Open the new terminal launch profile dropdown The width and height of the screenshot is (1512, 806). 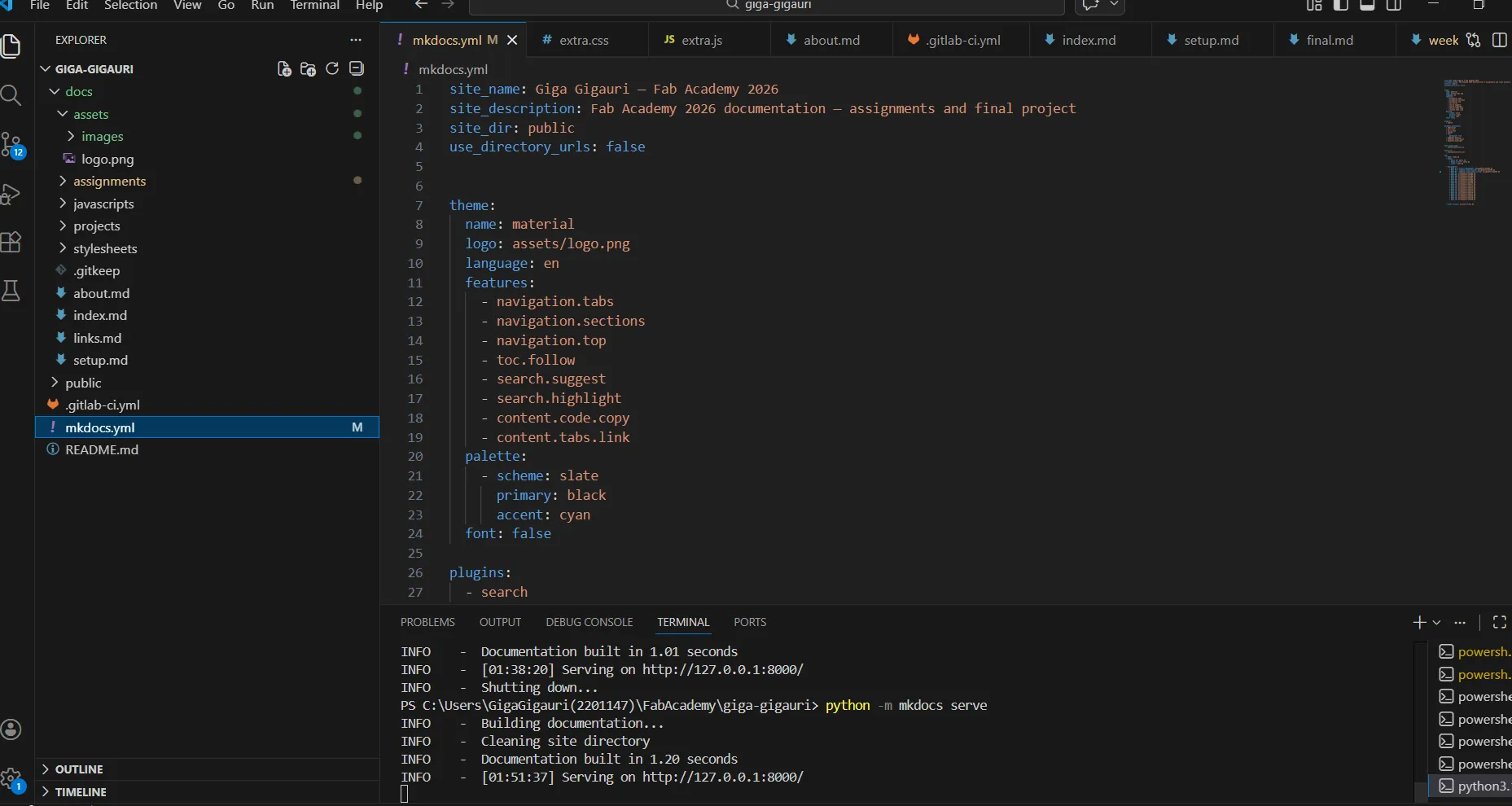click(x=1437, y=622)
